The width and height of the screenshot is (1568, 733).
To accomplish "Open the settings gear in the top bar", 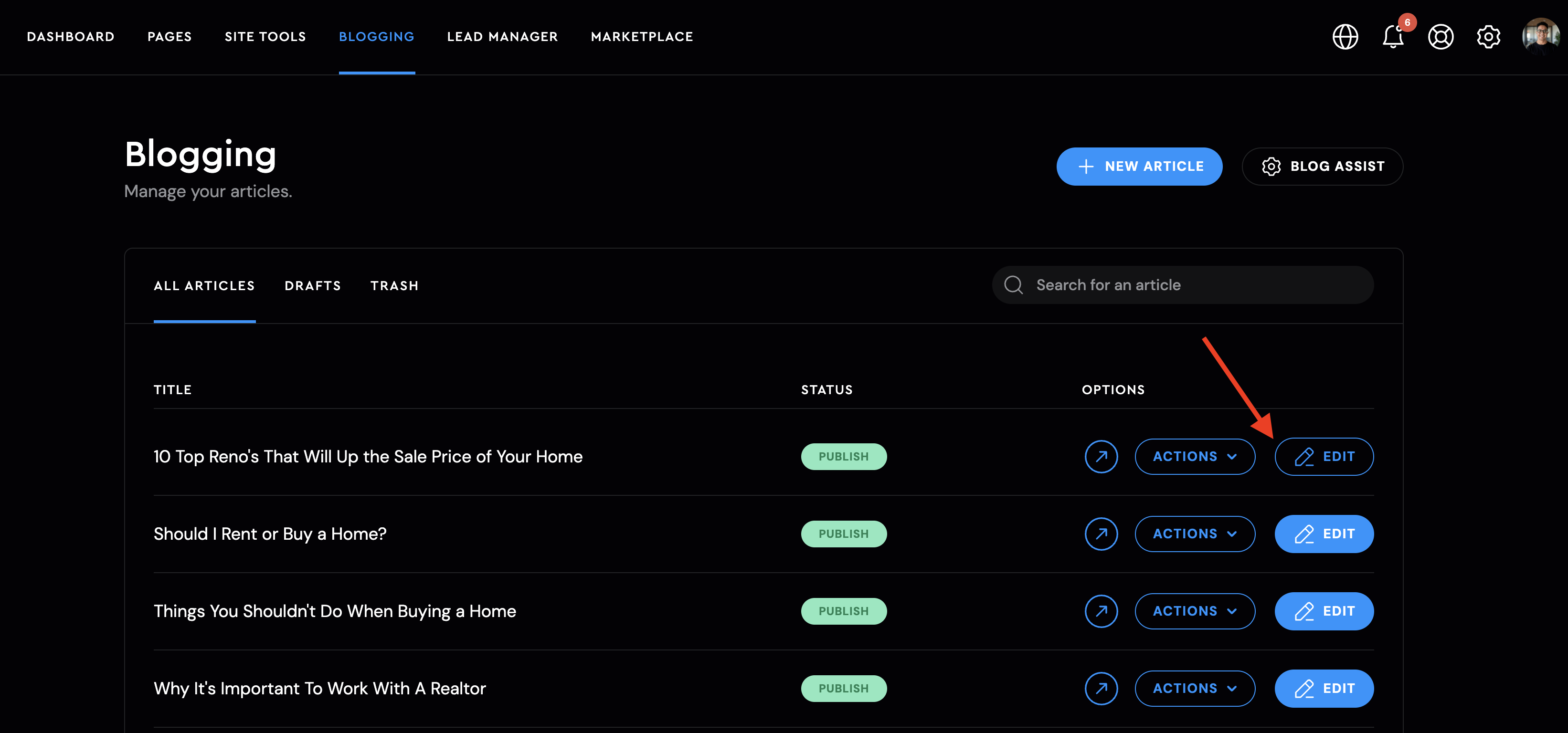I will (x=1488, y=37).
